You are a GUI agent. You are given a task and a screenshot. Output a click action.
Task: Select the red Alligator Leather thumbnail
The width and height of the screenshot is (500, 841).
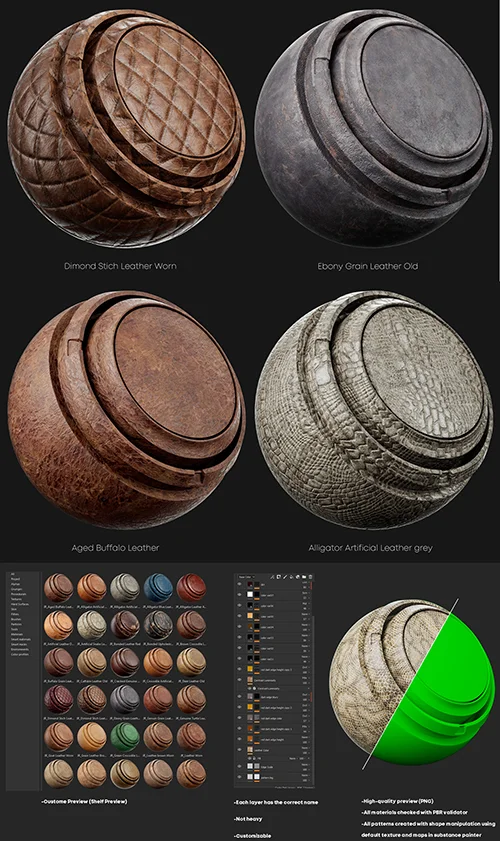point(192,588)
